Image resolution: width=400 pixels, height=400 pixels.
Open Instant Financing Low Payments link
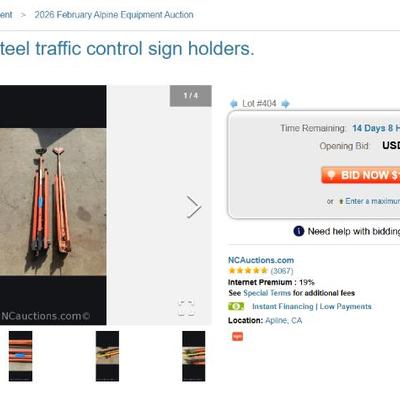point(312,306)
